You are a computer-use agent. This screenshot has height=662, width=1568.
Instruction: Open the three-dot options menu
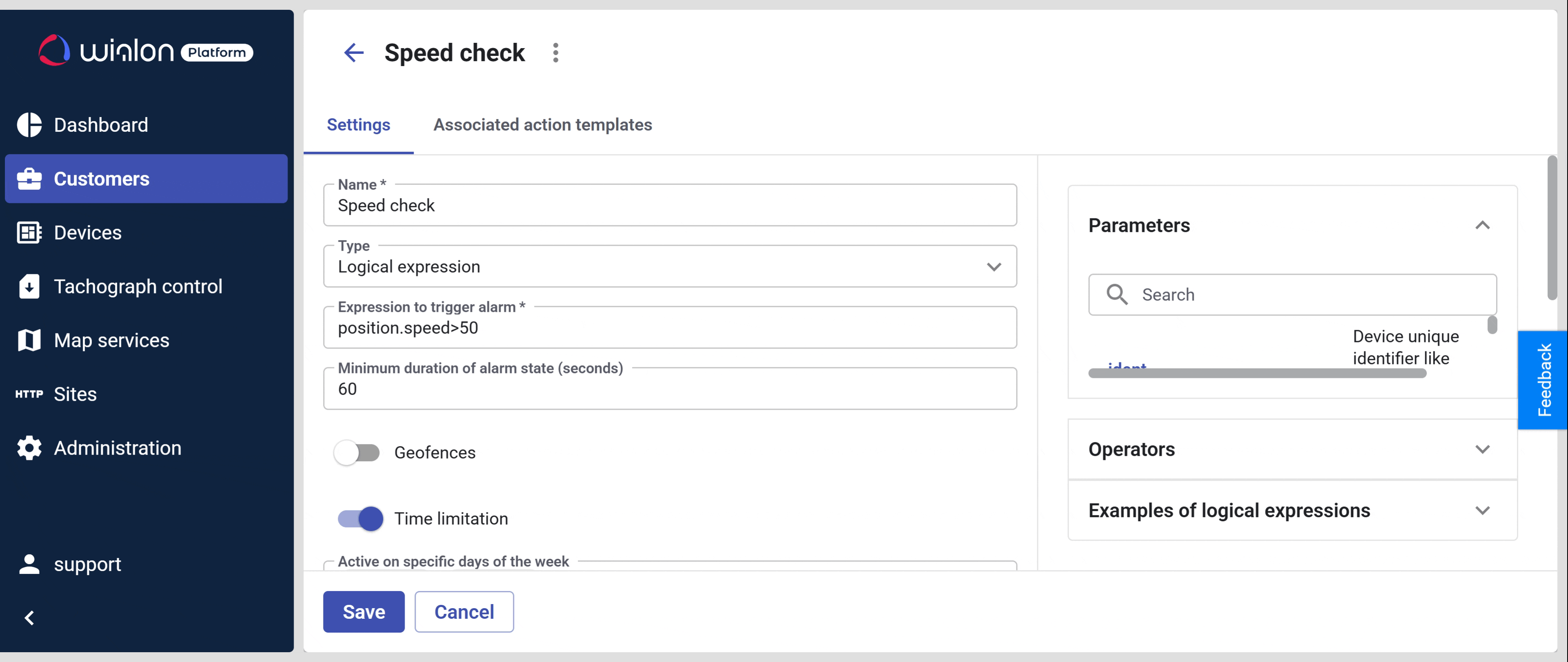[x=555, y=53]
